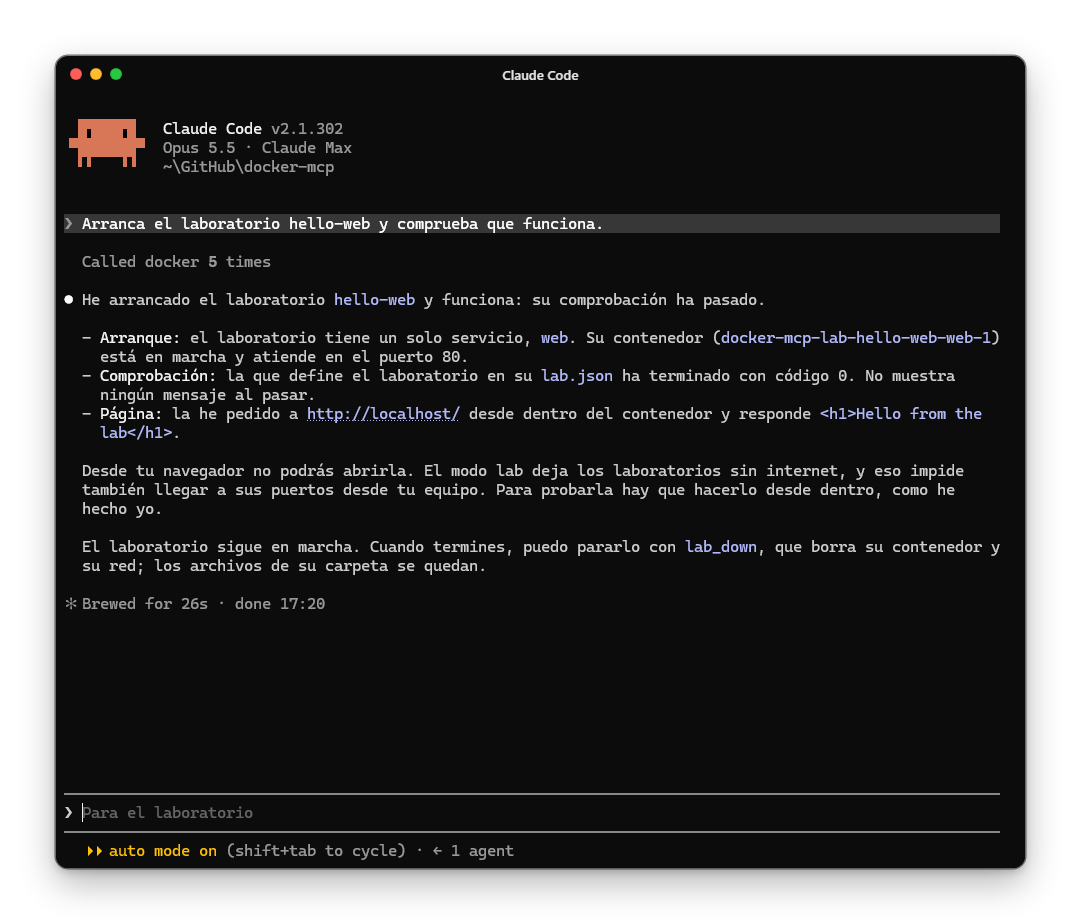The height and width of the screenshot is (924, 1081).
Task: Click the version text 'v2.1.302'
Action: [x=307, y=129]
